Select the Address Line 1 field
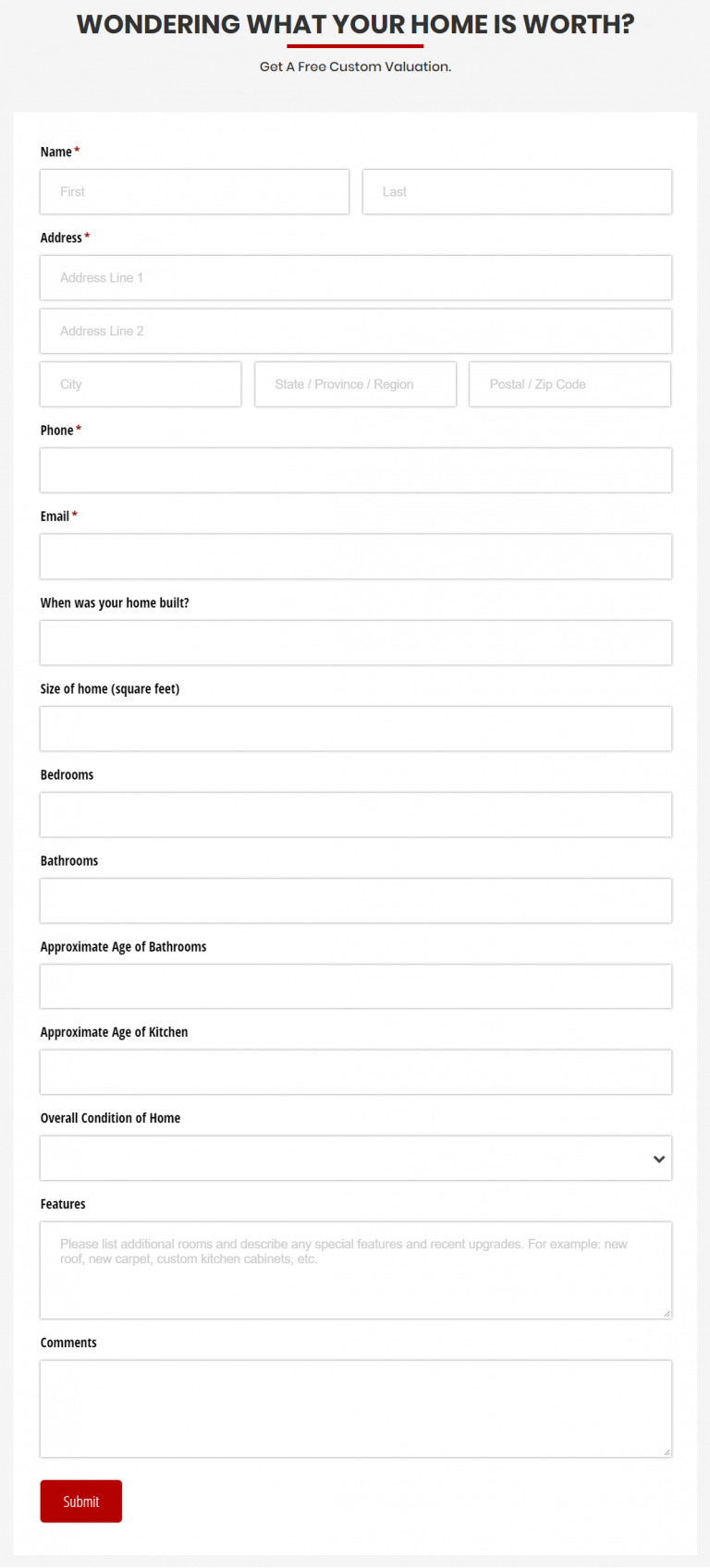Image resolution: width=710 pixels, height=1568 pixels. (355, 277)
